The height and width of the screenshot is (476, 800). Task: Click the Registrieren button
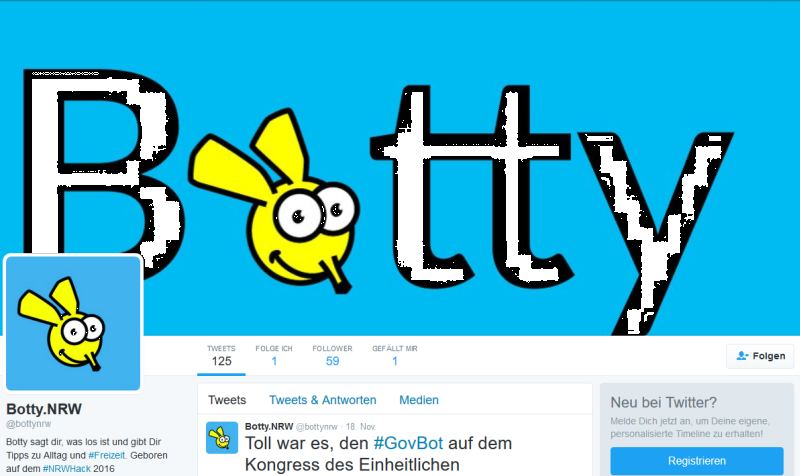coord(697,461)
